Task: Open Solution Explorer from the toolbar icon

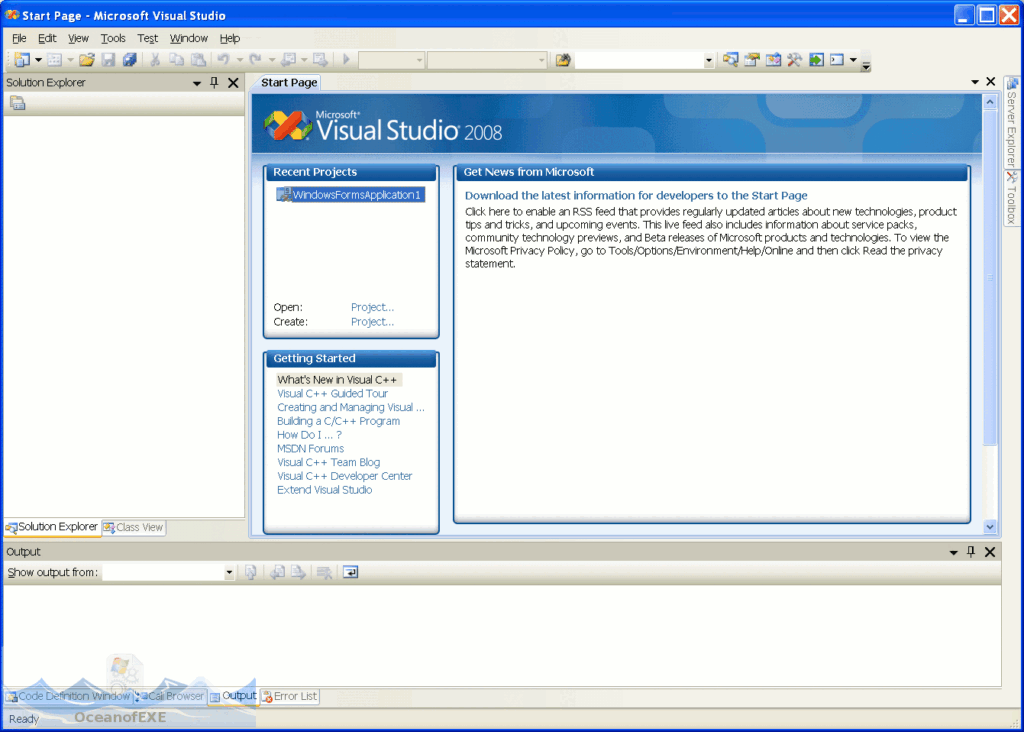Action: [731, 59]
